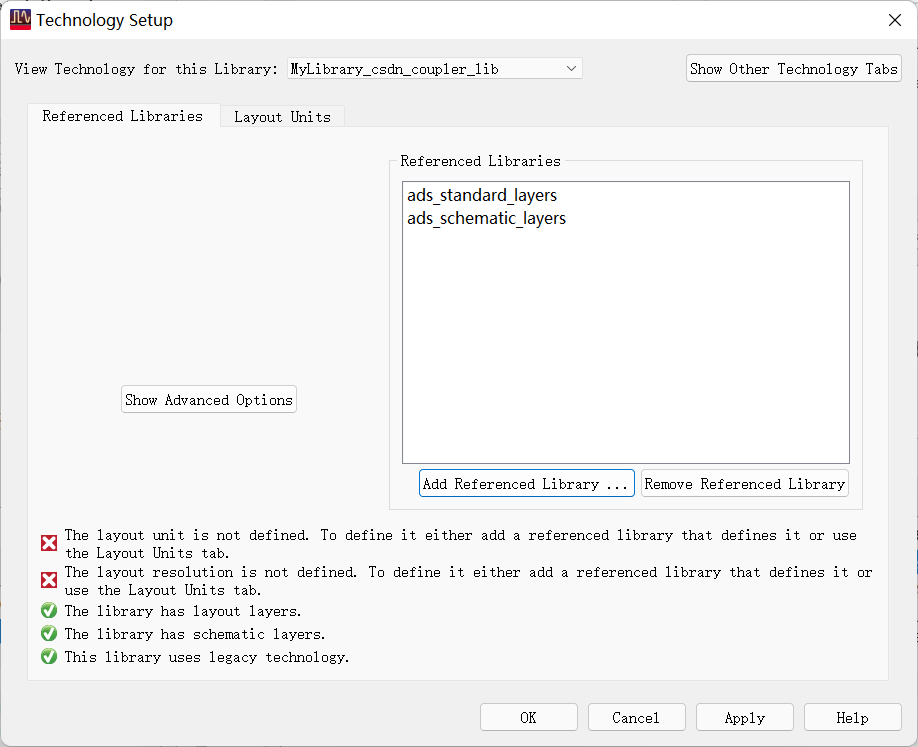This screenshot has width=918, height=747.
Task: Open the library selection dropdown
Action: pos(571,68)
